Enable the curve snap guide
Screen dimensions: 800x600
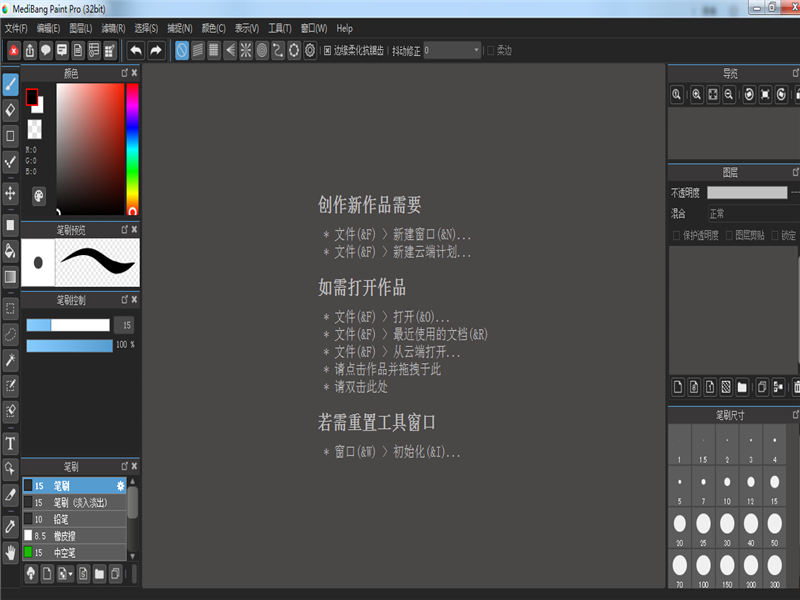[278, 51]
